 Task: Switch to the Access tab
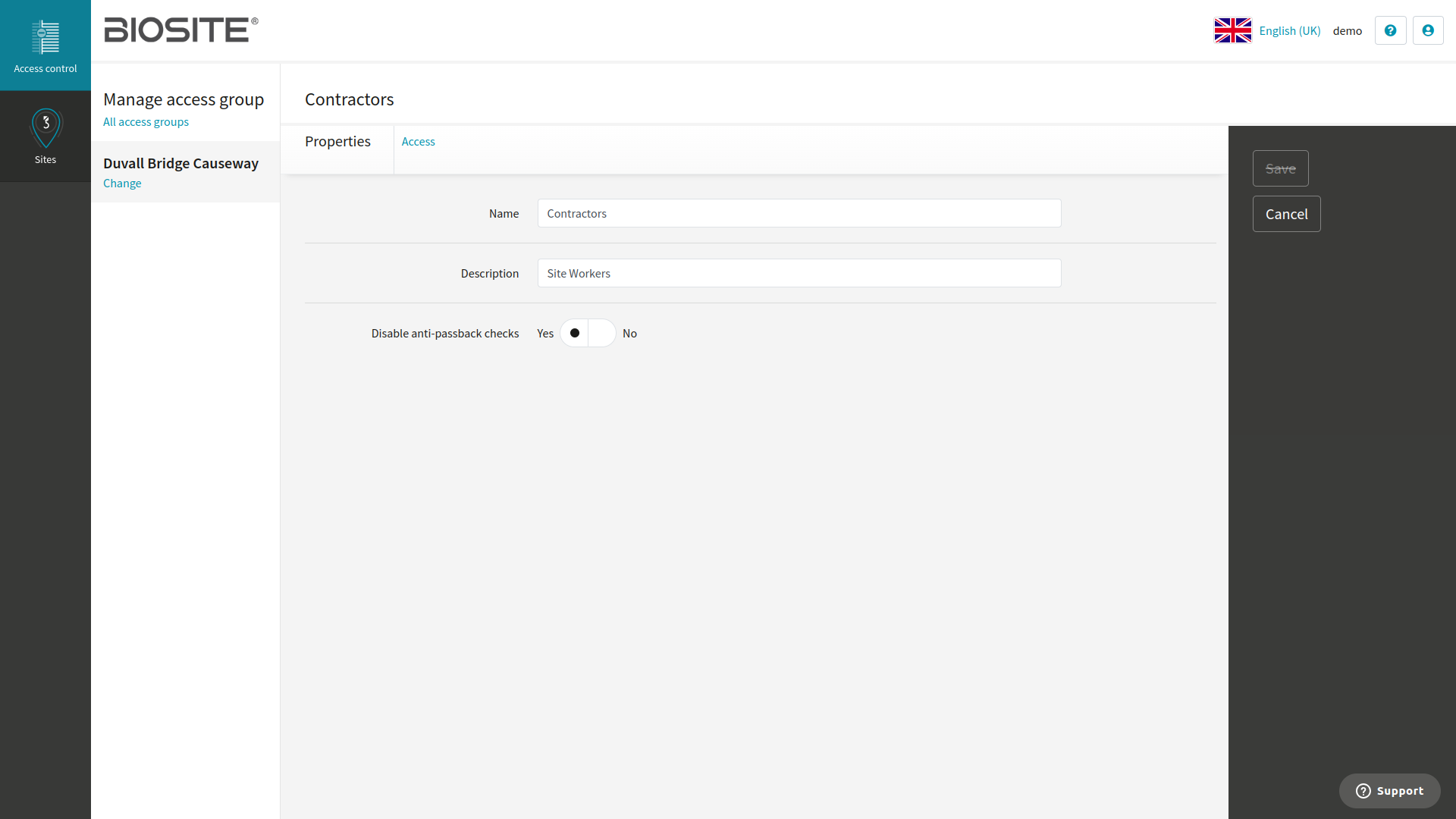[x=418, y=142]
